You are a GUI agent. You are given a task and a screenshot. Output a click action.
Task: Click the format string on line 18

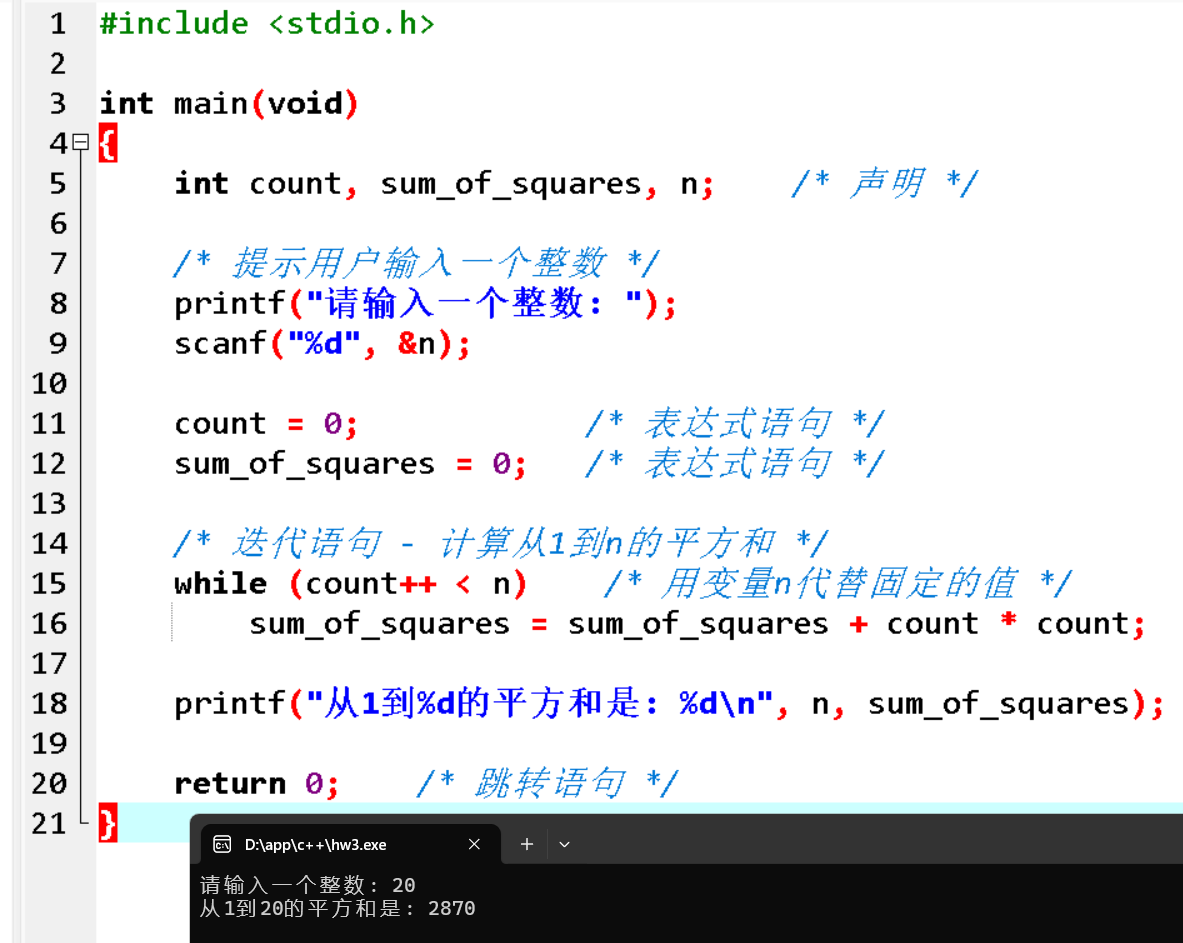[540, 704]
